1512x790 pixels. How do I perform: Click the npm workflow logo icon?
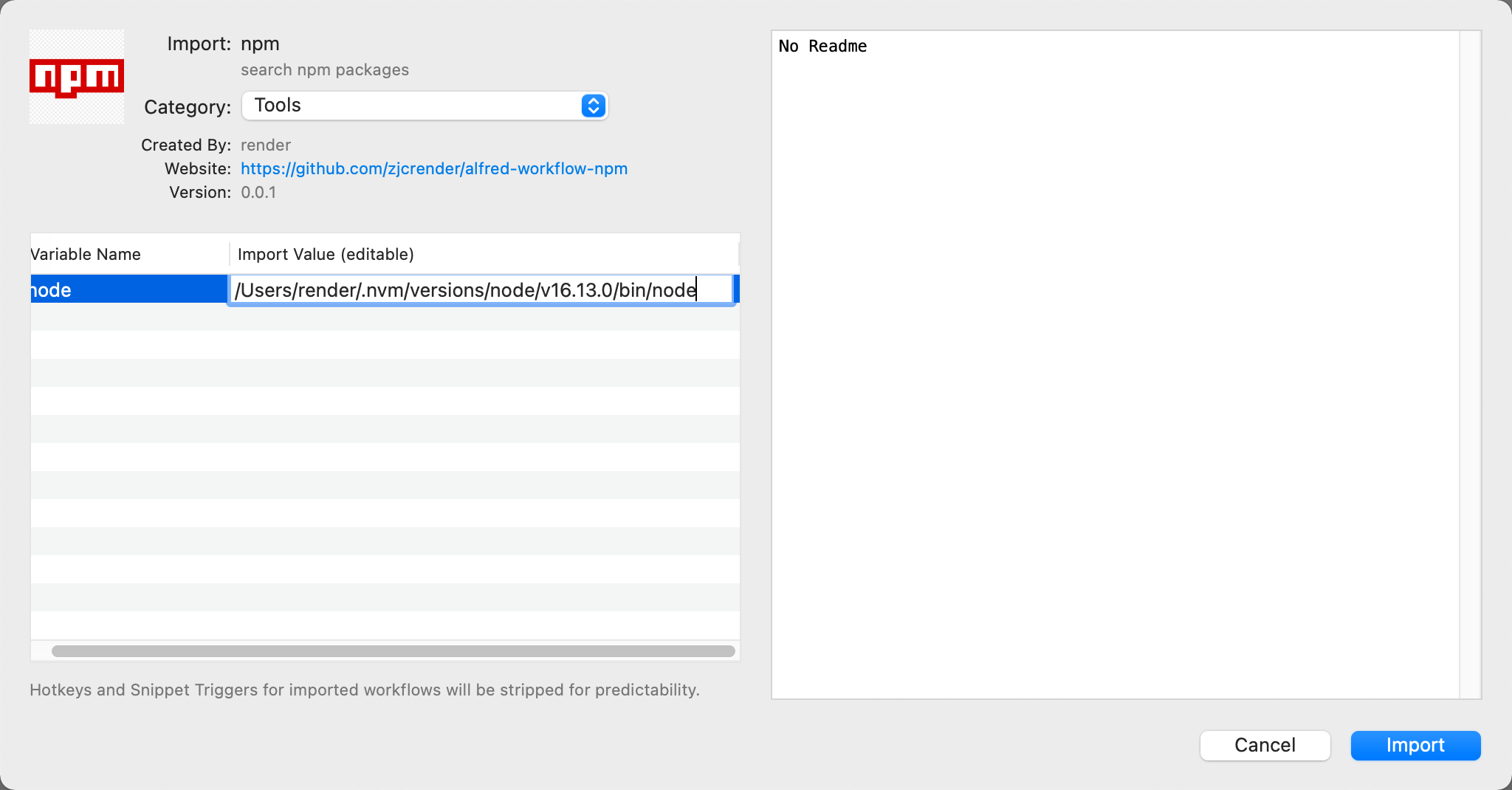pyautogui.click(x=77, y=77)
